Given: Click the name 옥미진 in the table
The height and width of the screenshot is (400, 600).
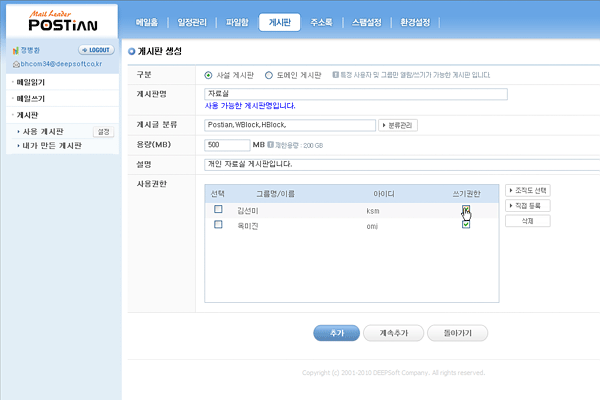Looking at the screenshot, I should pyautogui.click(x=248, y=226).
